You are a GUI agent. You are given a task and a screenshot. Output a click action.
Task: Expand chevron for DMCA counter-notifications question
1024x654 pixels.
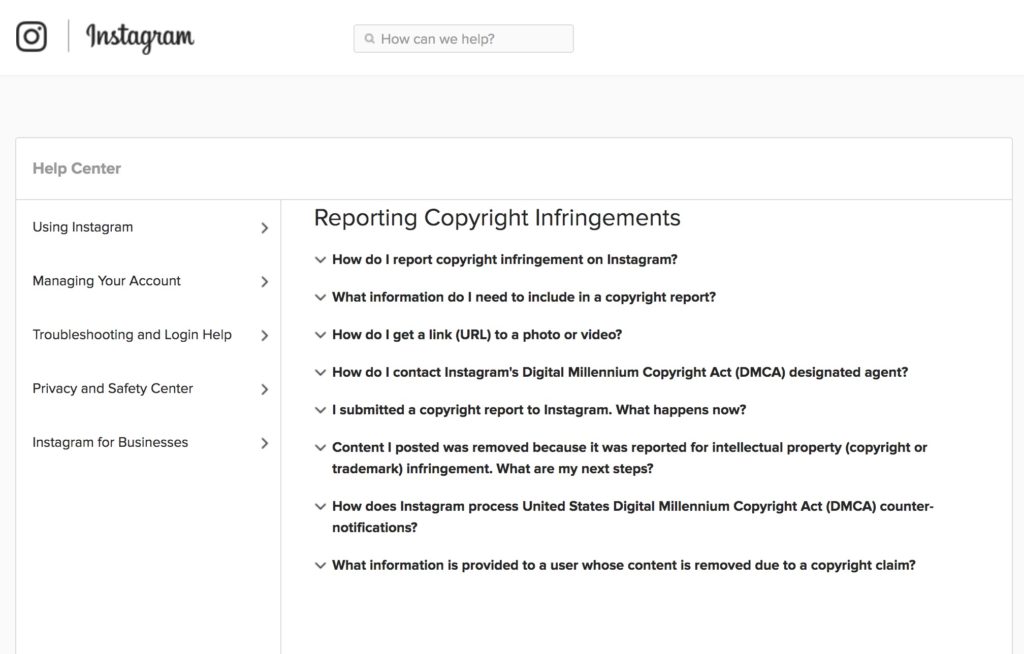(320, 506)
